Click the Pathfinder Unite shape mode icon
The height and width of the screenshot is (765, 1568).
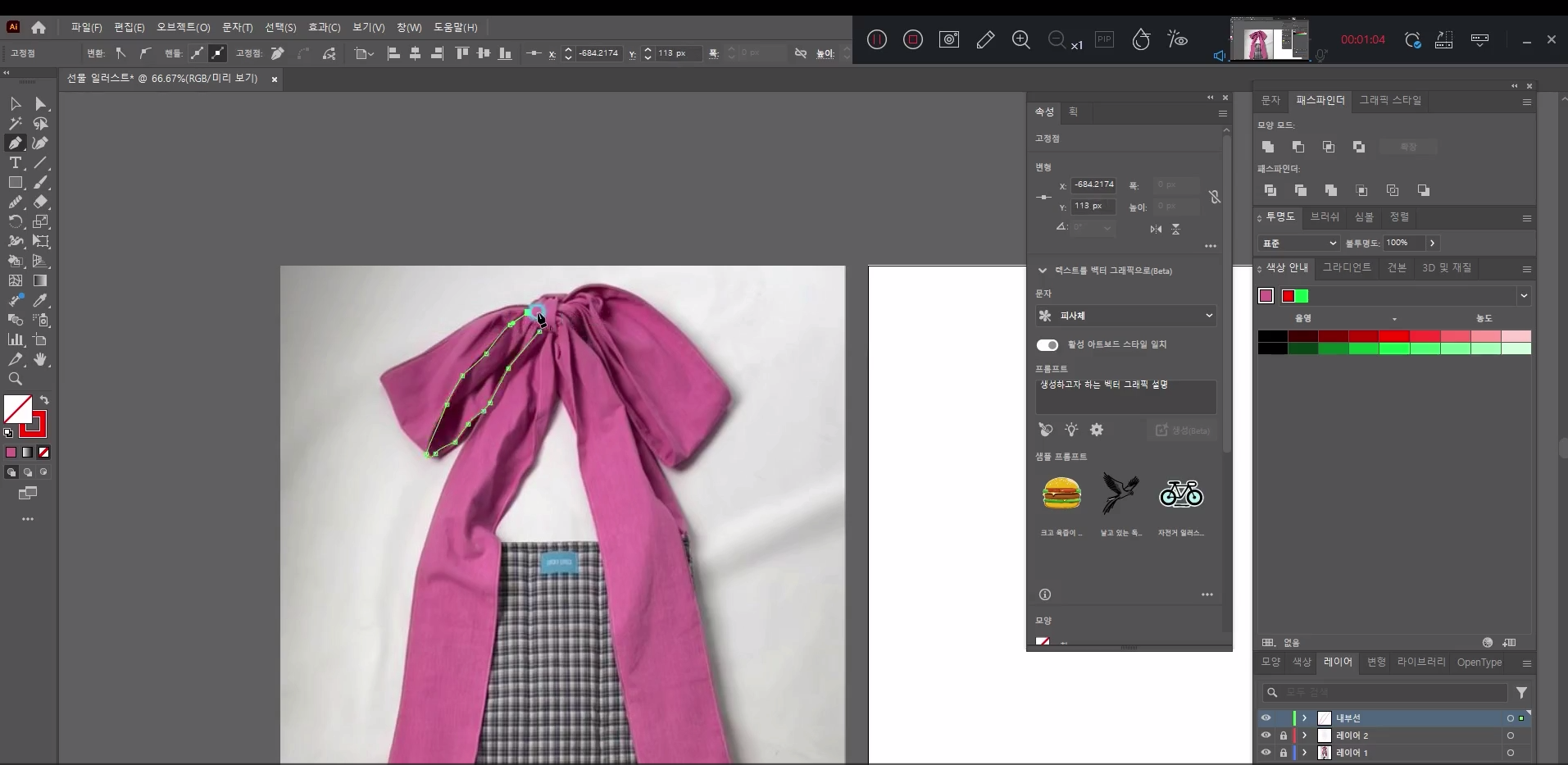1268,147
